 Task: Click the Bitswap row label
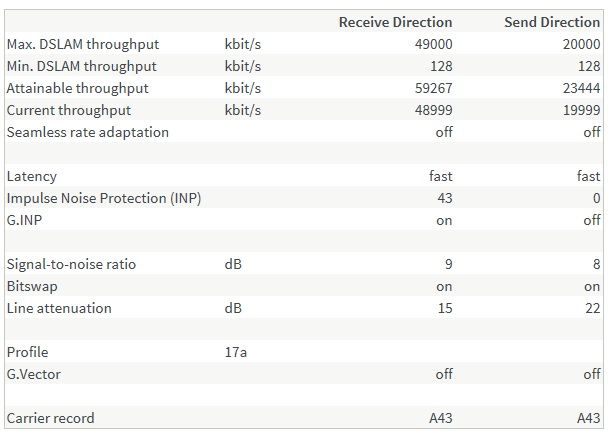[x=32, y=286]
